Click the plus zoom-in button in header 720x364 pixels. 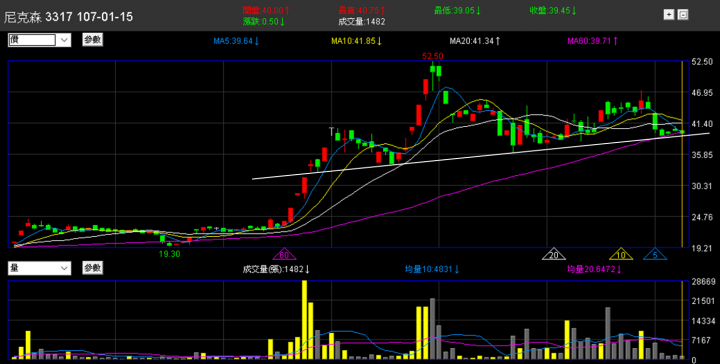click(669, 15)
